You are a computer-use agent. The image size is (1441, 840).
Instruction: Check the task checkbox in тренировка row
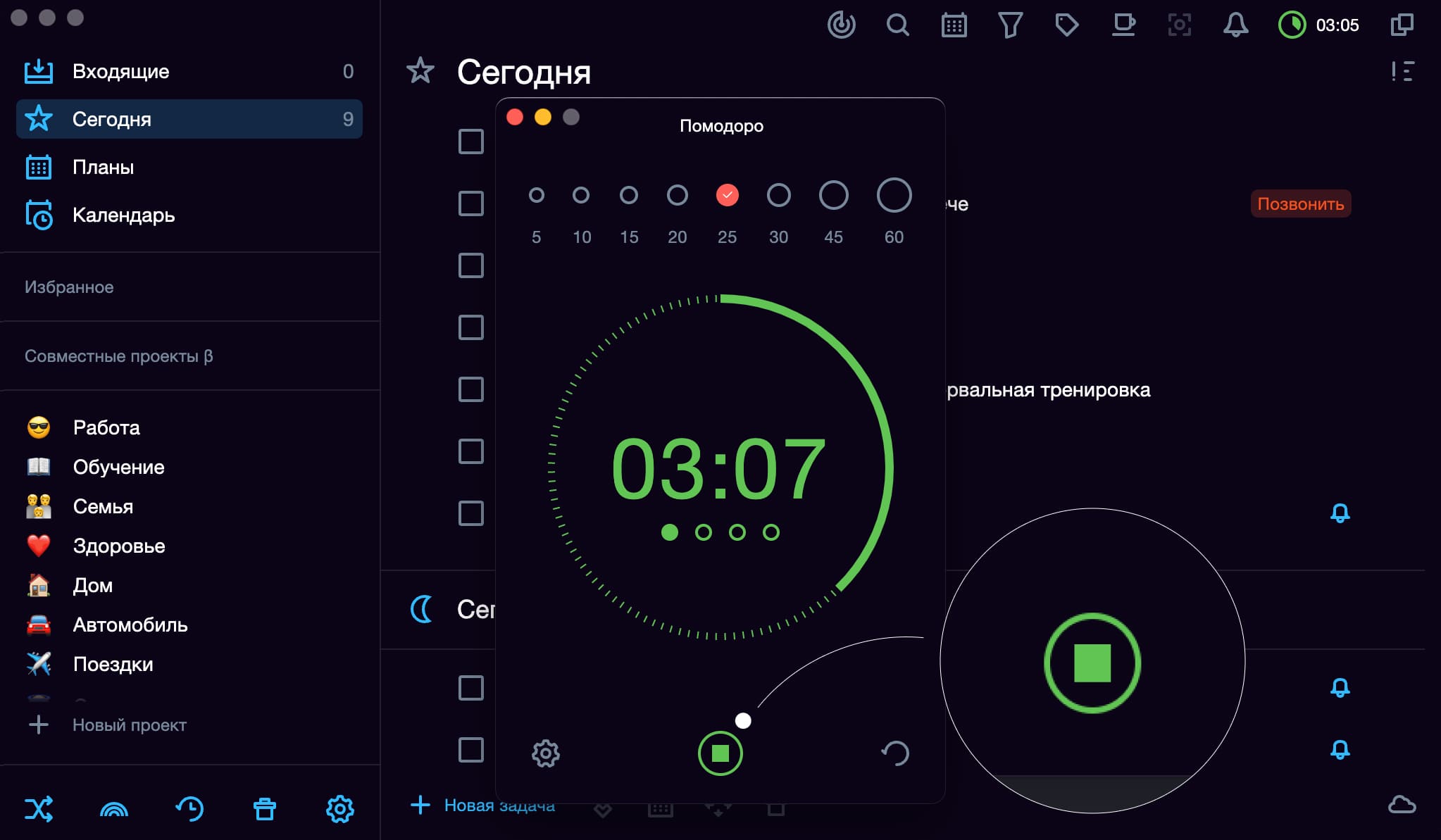pos(471,389)
